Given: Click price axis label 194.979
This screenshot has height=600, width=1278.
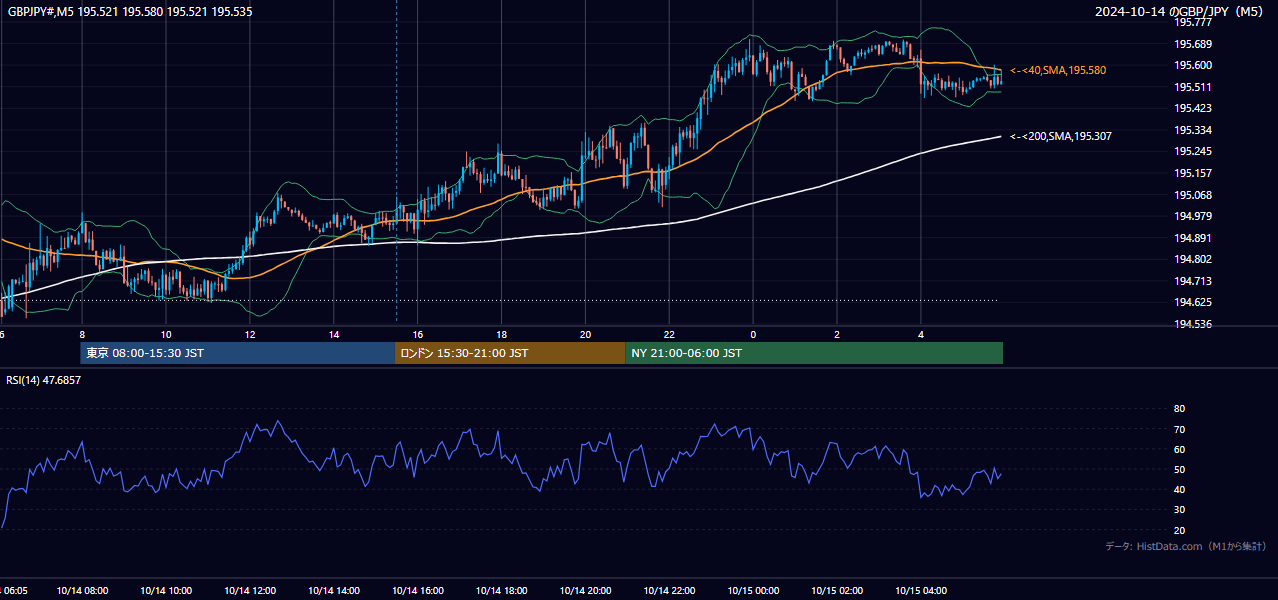Looking at the screenshot, I should coord(1192,216).
